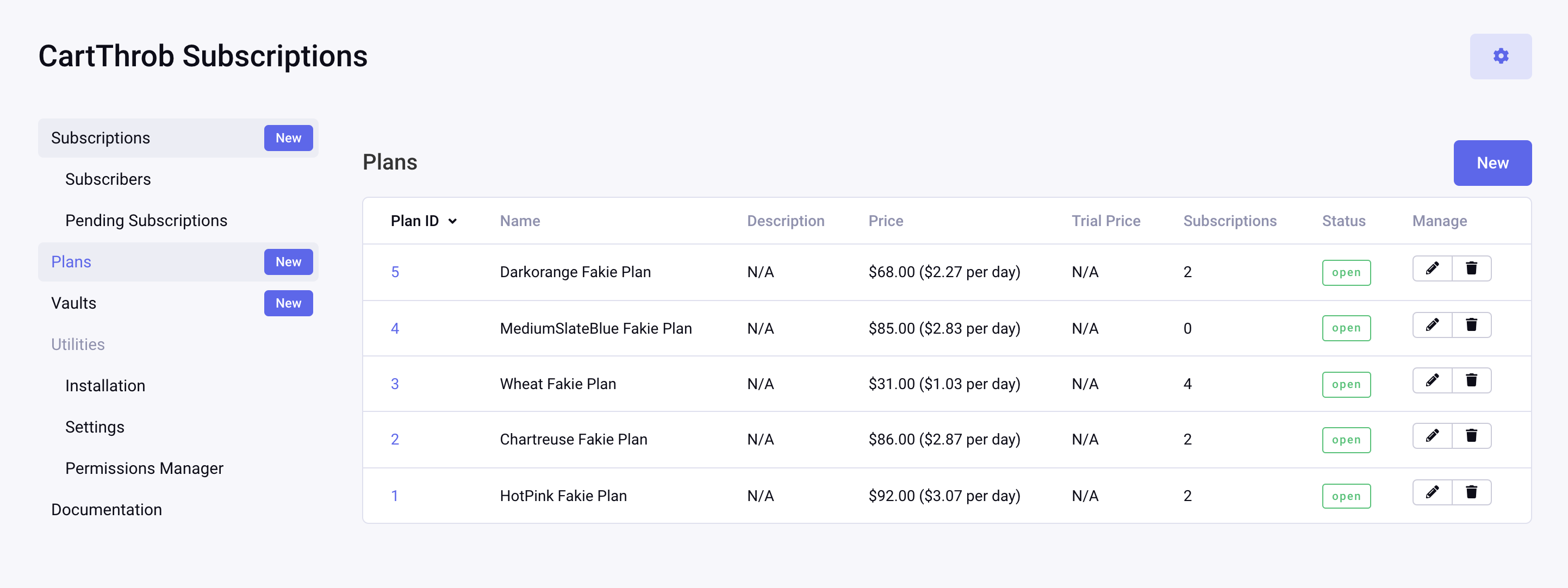
Task: Click price $31.00 ($1.03 per day)
Action: click(x=944, y=384)
